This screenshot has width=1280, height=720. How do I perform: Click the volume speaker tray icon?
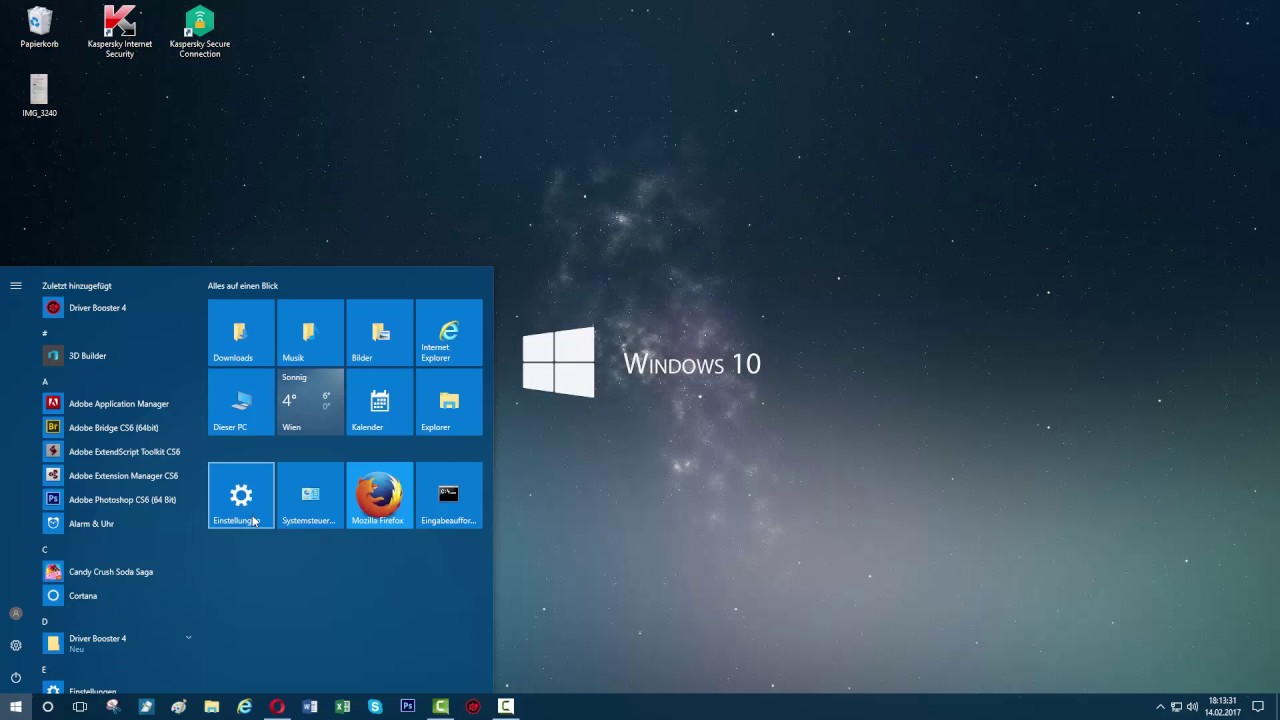(x=1192, y=707)
